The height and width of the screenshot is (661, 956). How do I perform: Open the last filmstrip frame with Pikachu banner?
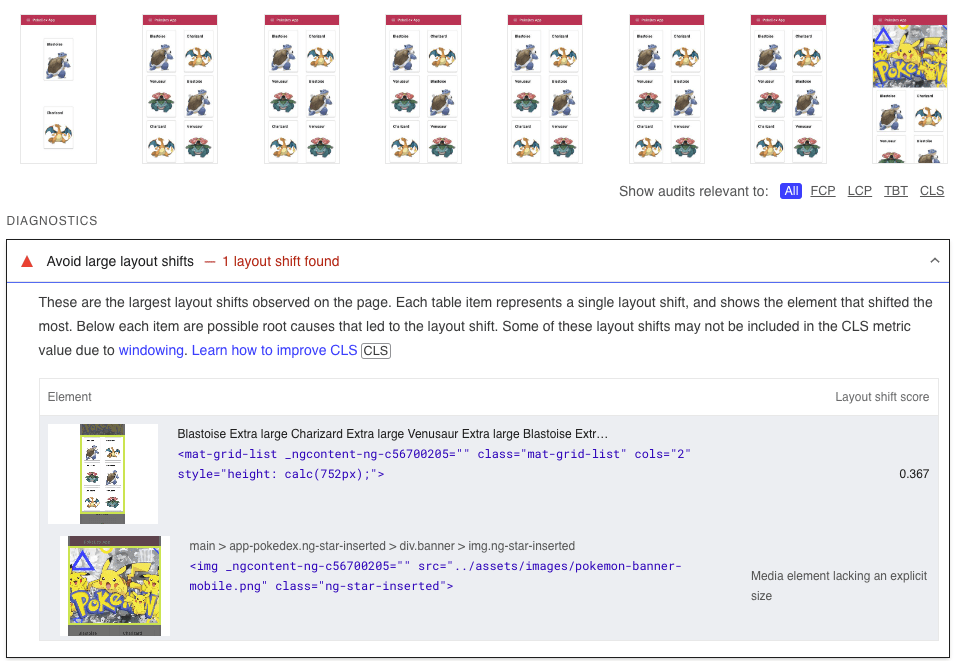point(910,89)
